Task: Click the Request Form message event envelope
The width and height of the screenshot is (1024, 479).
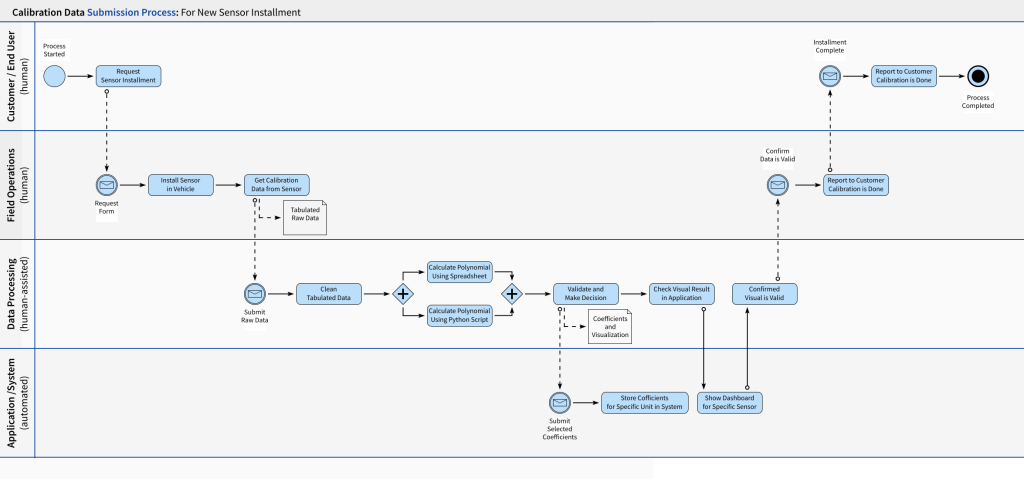Action: click(x=106, y=185)
